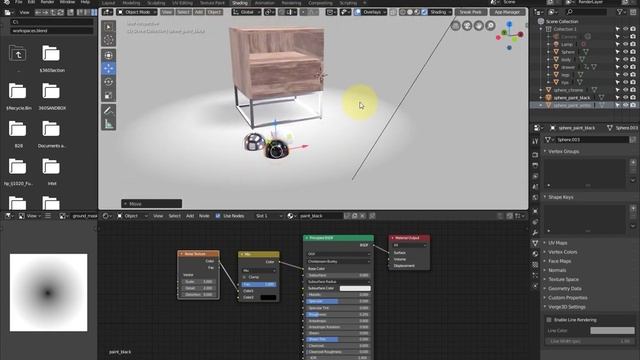The width and height of the screenshot is (640, 360).
Task: Click the App Manager button
Action: [507, 12]
